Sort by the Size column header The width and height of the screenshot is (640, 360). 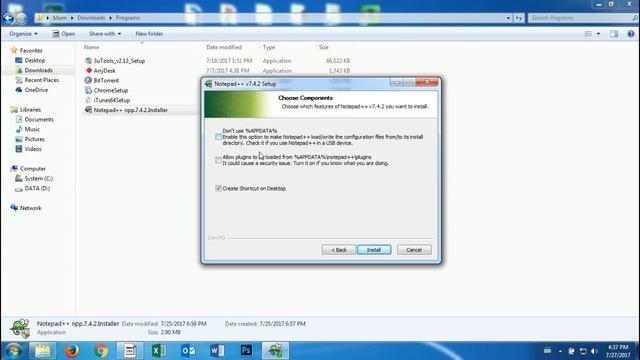[324, 47]
